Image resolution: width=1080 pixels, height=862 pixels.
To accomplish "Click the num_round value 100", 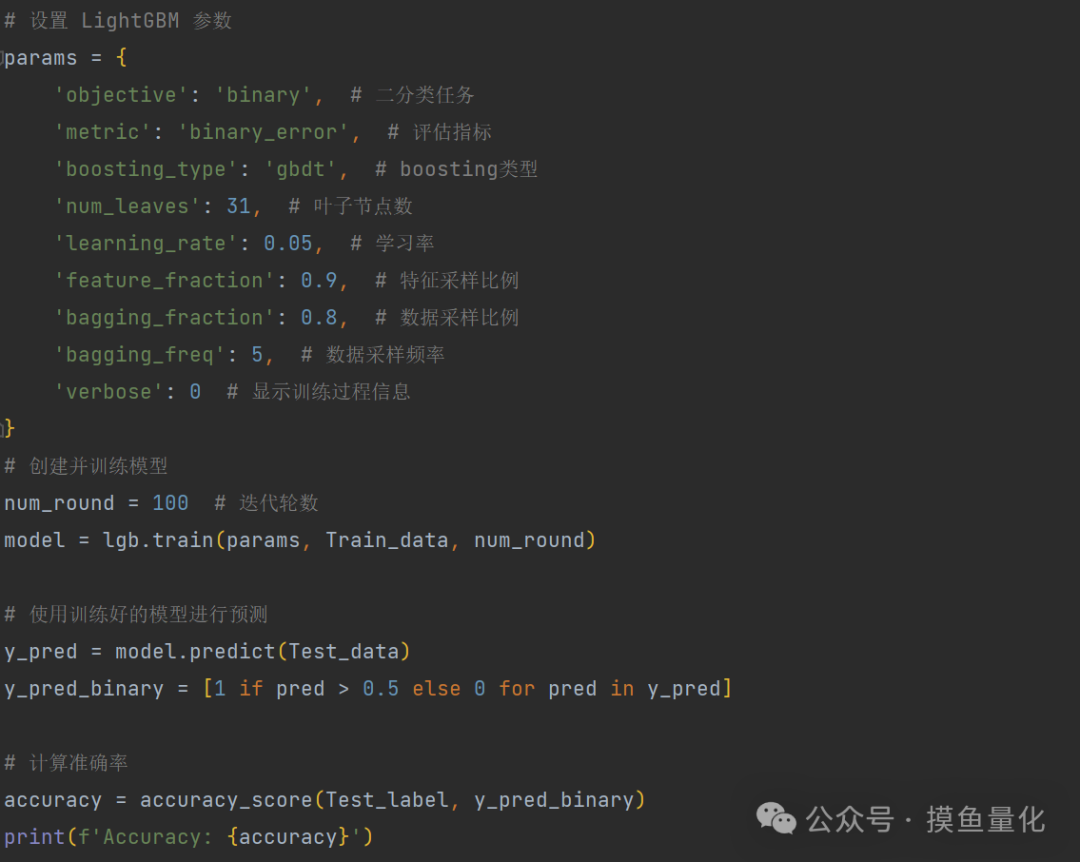I will pyautogui.click(x=170, y=503).
